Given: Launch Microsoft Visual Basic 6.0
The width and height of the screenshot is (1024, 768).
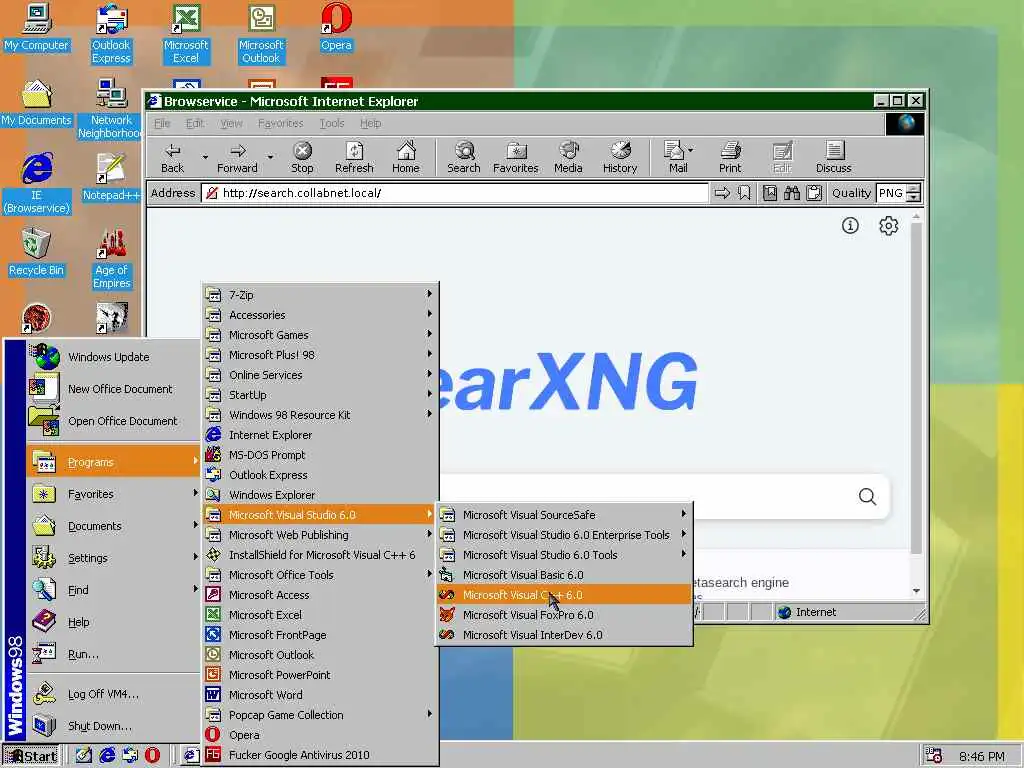Looking at the screenshot, I should point(564,575).
